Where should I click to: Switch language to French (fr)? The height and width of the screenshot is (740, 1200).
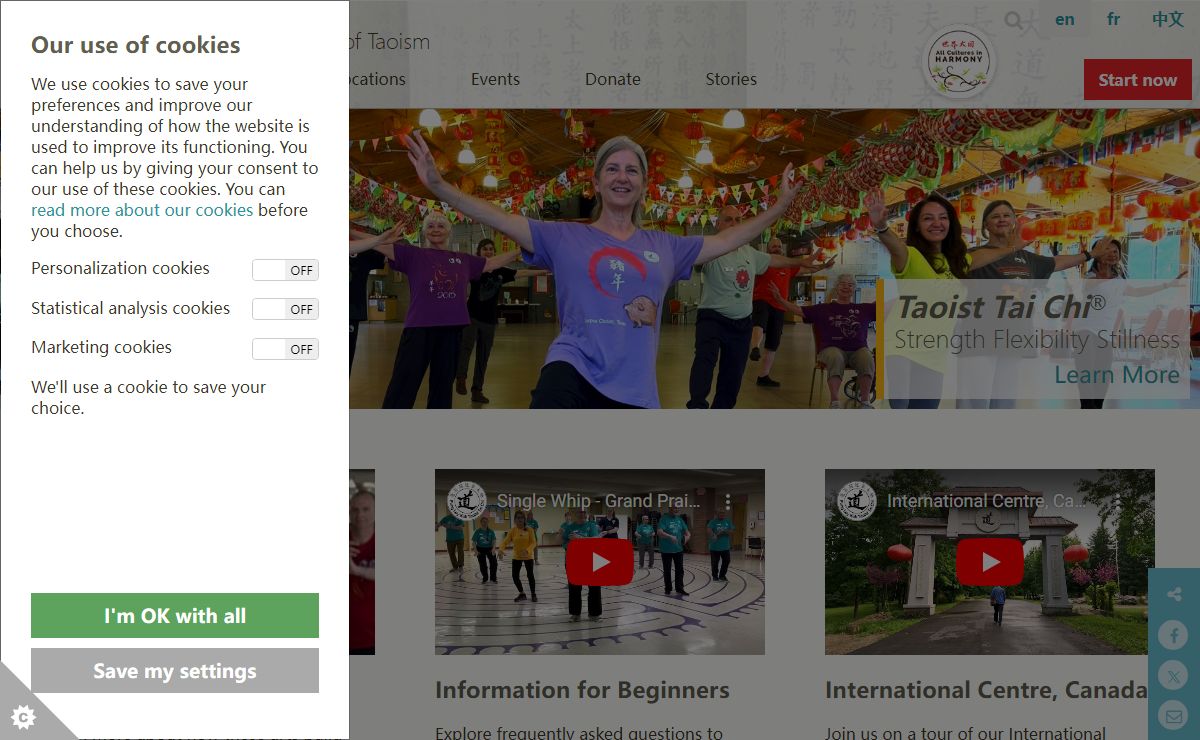click(x=1114, y=20)
